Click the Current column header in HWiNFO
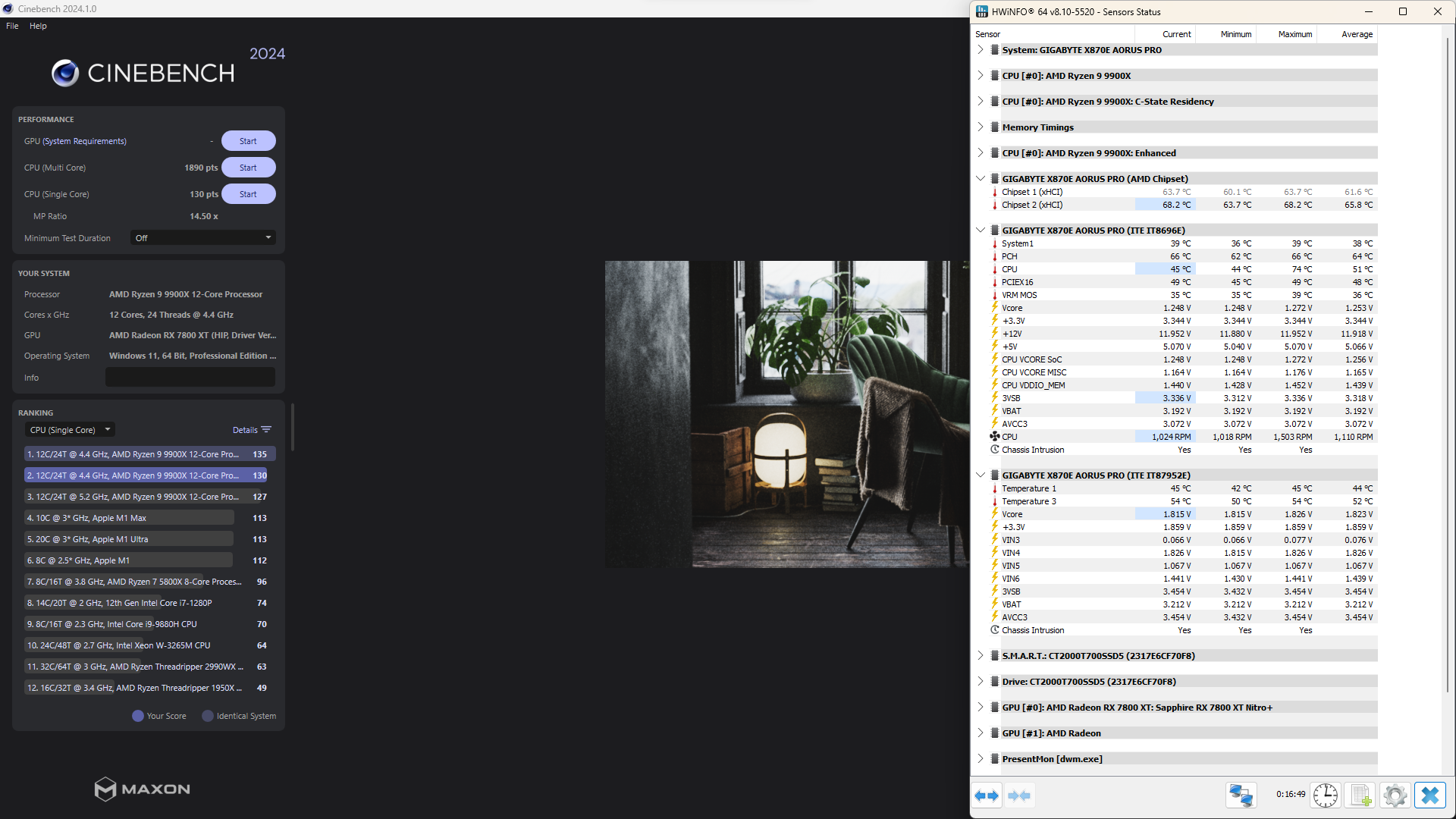This screenshot has height=819, width=1456. (x=1166, y=34)
